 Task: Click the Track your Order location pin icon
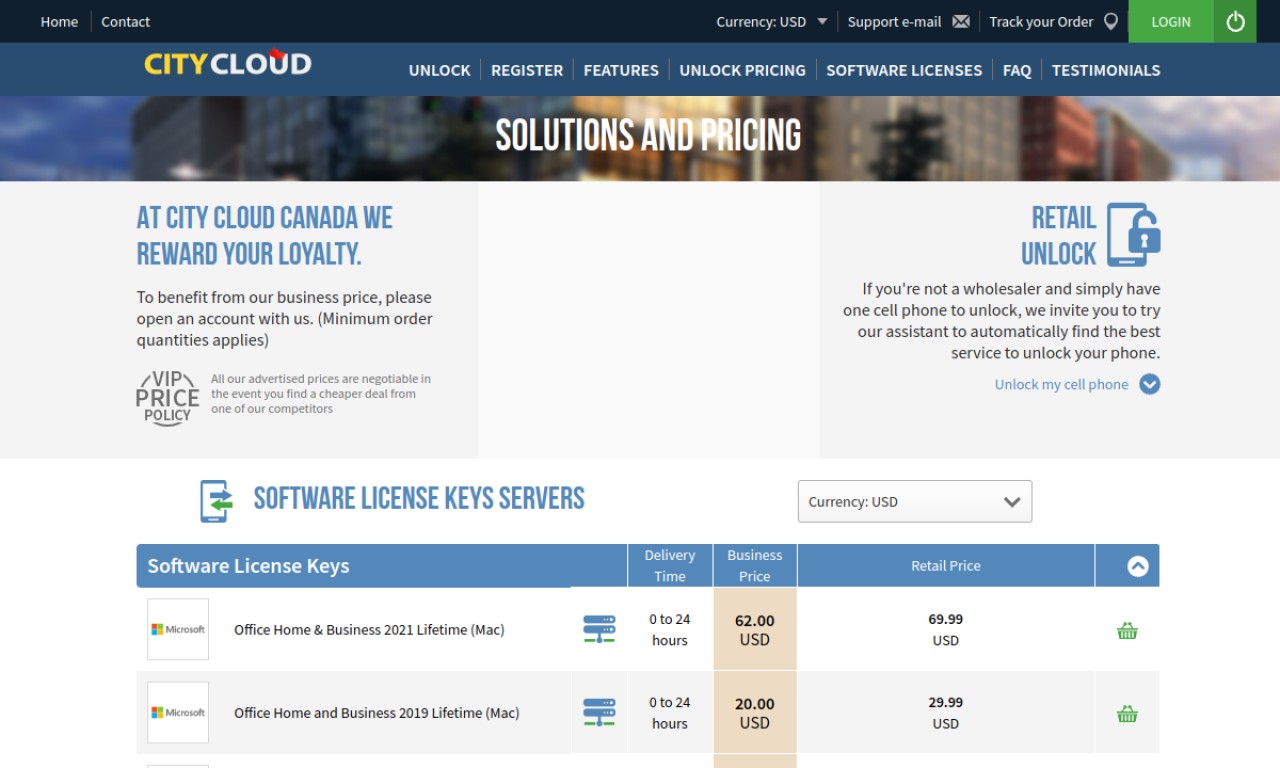pyautogui.click(x=1111, y=21)
